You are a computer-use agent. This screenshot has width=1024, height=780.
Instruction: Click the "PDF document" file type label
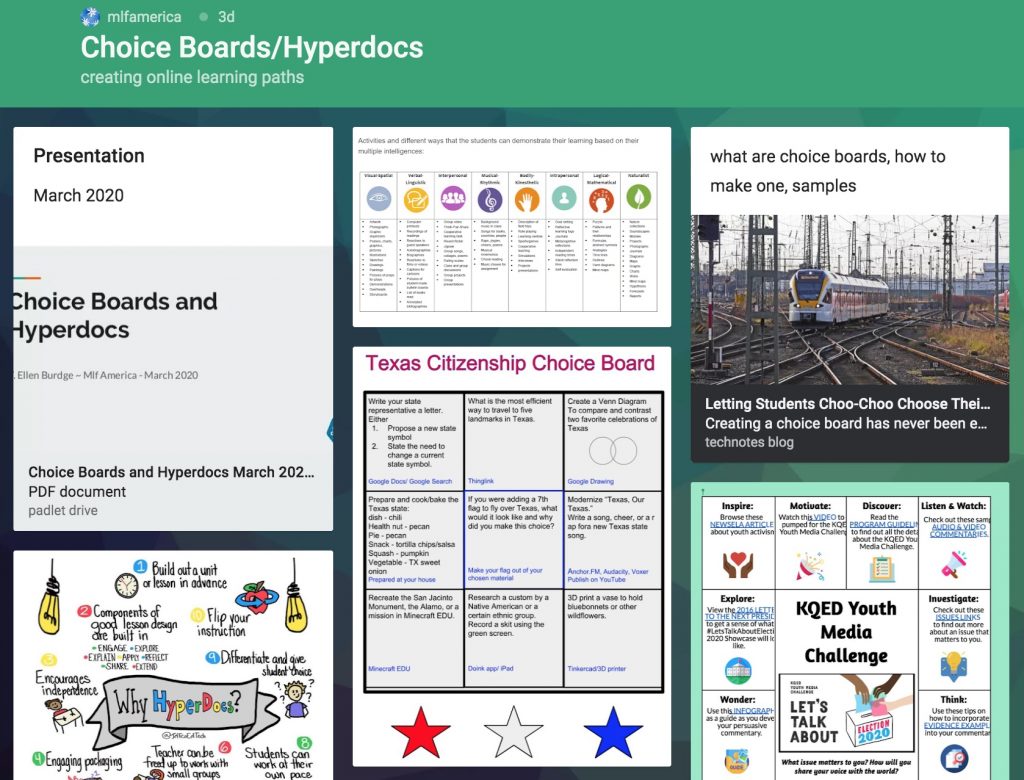77,491
